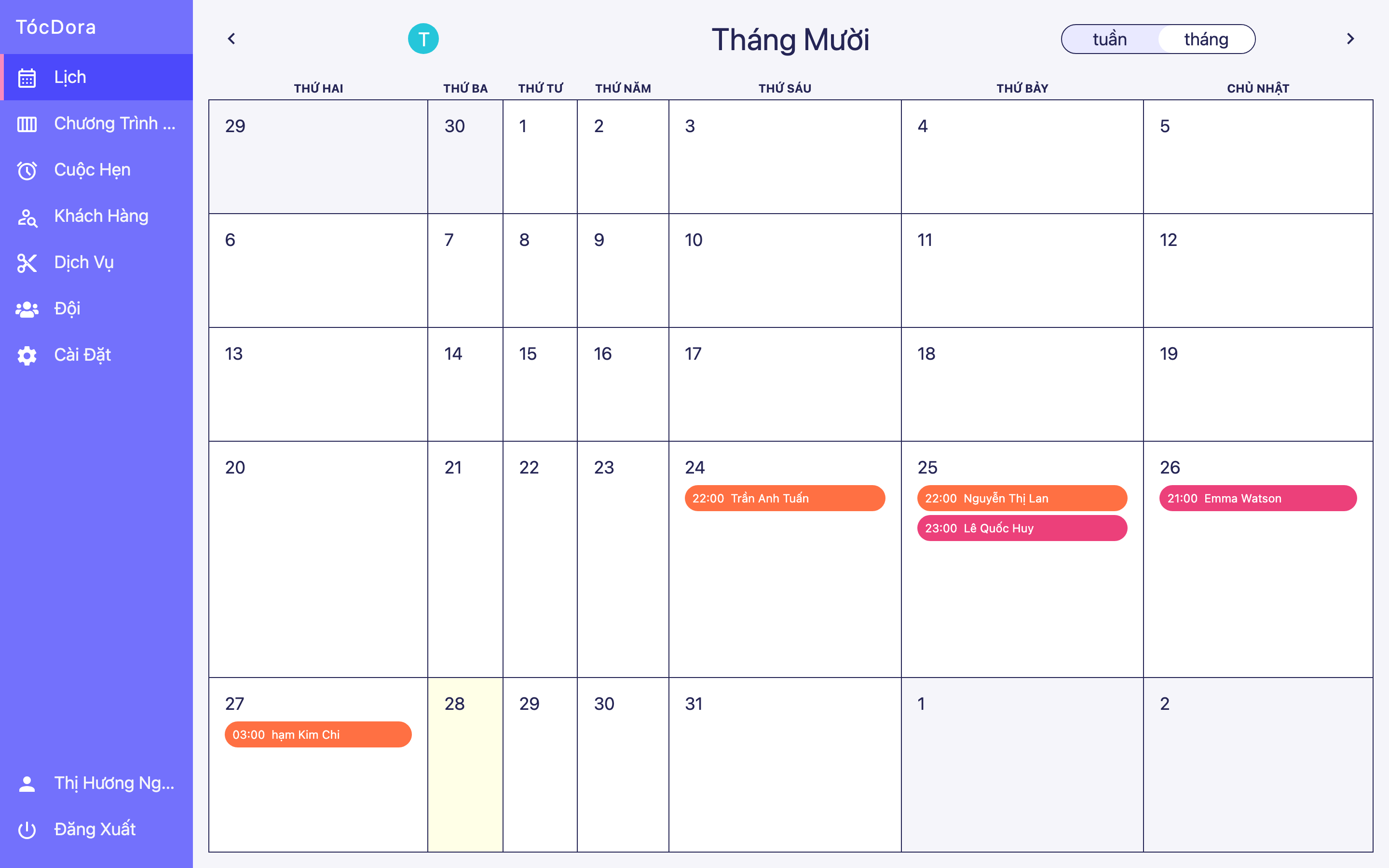Click the Đăng Xuất power icon
Image resolution: width=1389 pixels, height=868 pixels.
[x=27, y=829]
